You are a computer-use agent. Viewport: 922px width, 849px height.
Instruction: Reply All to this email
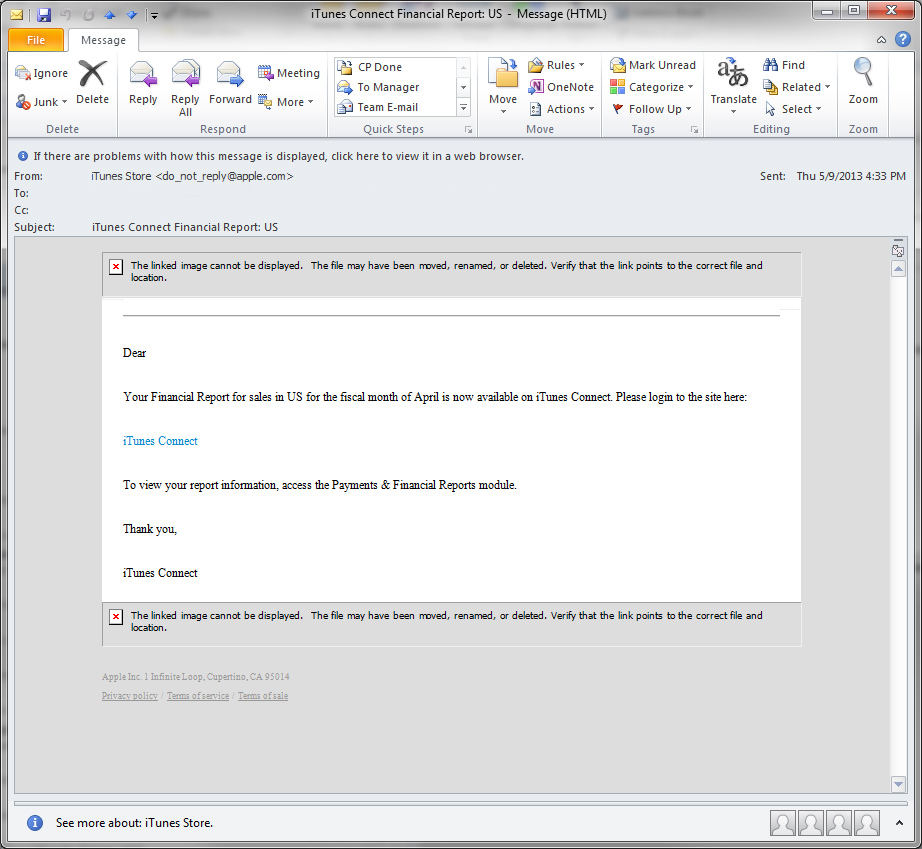click(185, 85)
